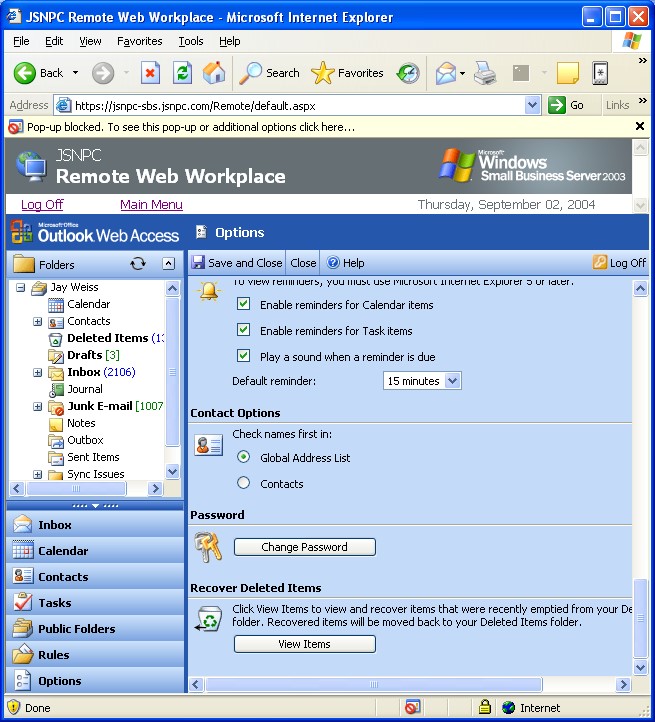Expand the Inbox folder tree node
This screenshot has height=722, width=655.
point(37,373)
